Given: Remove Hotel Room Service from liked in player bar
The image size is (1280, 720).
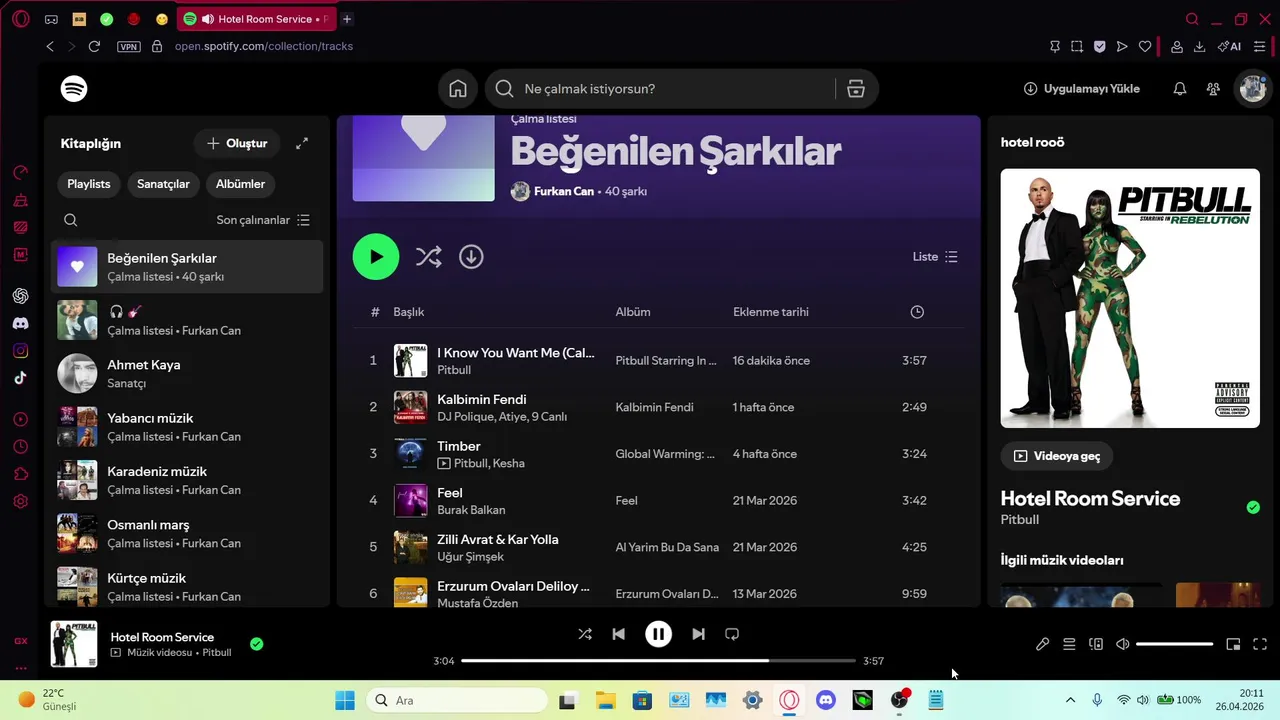Looking at the screenshot, I should click(x=256, y=644).
